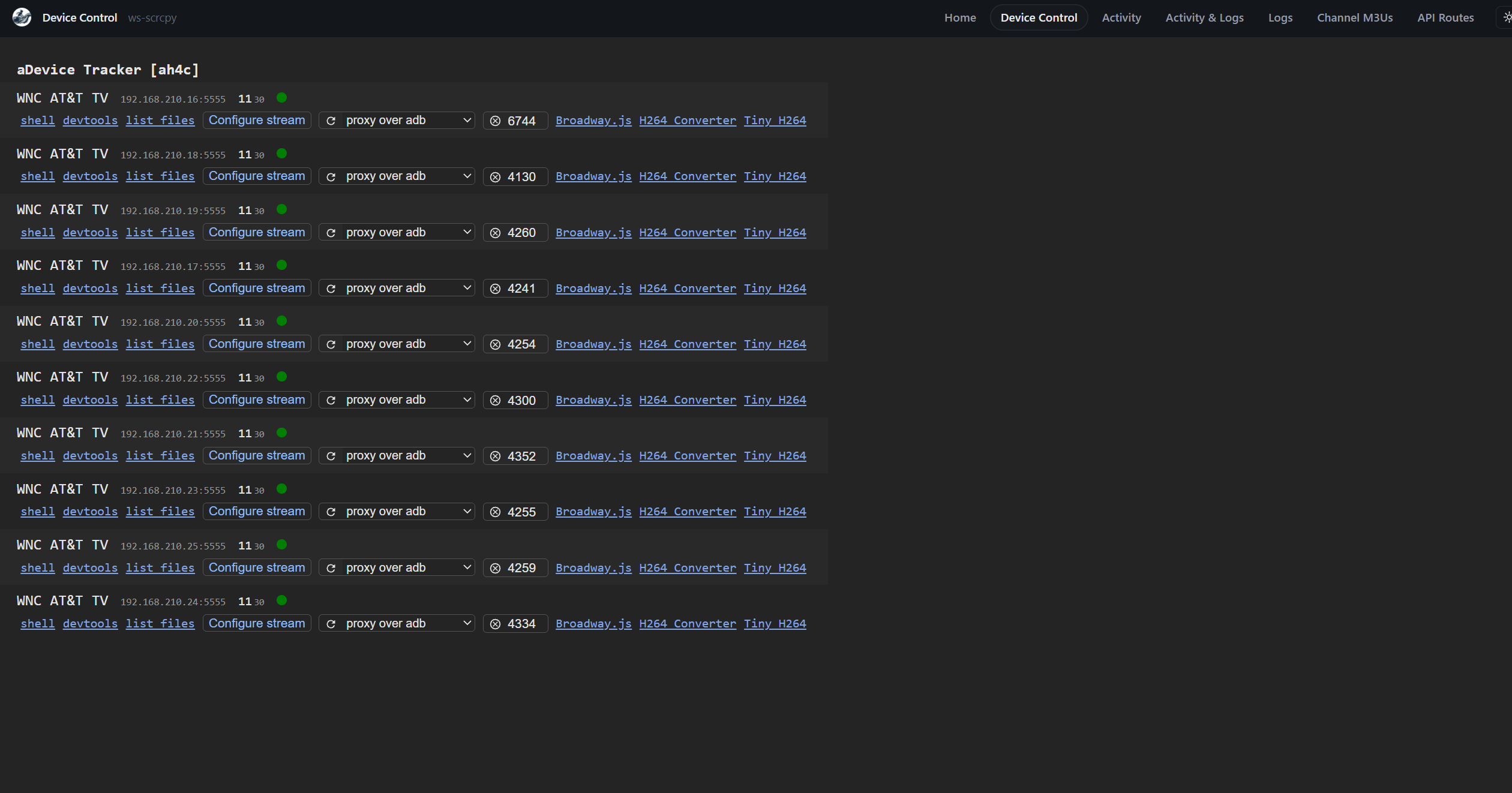Screen dimensions: 1512x793
Task: Kill server process 4260 with the X icon
Action: (x=495, y=233)
